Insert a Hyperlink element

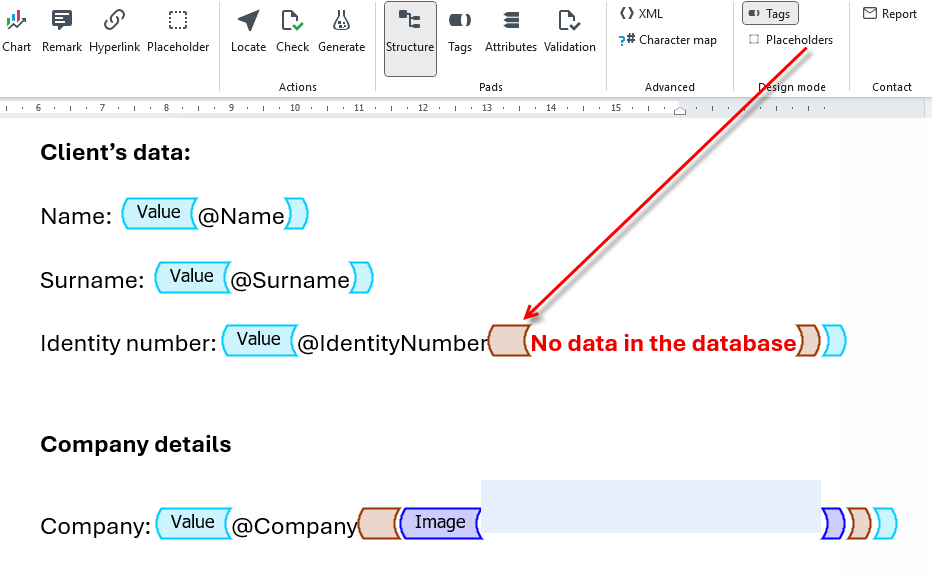pos(114,31)
